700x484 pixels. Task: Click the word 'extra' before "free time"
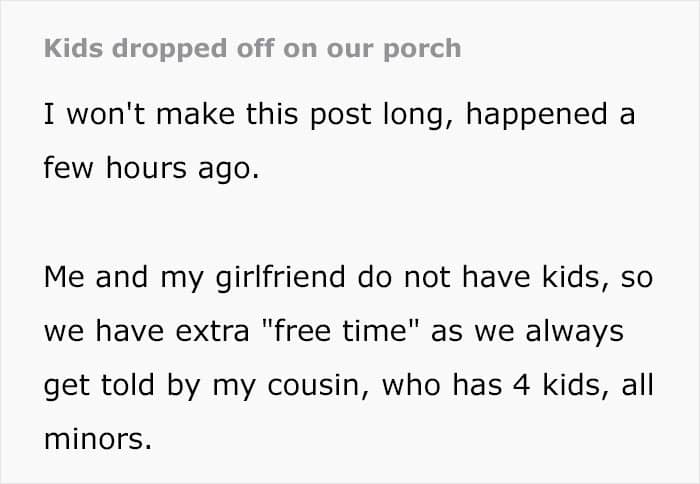pos(212,332)
